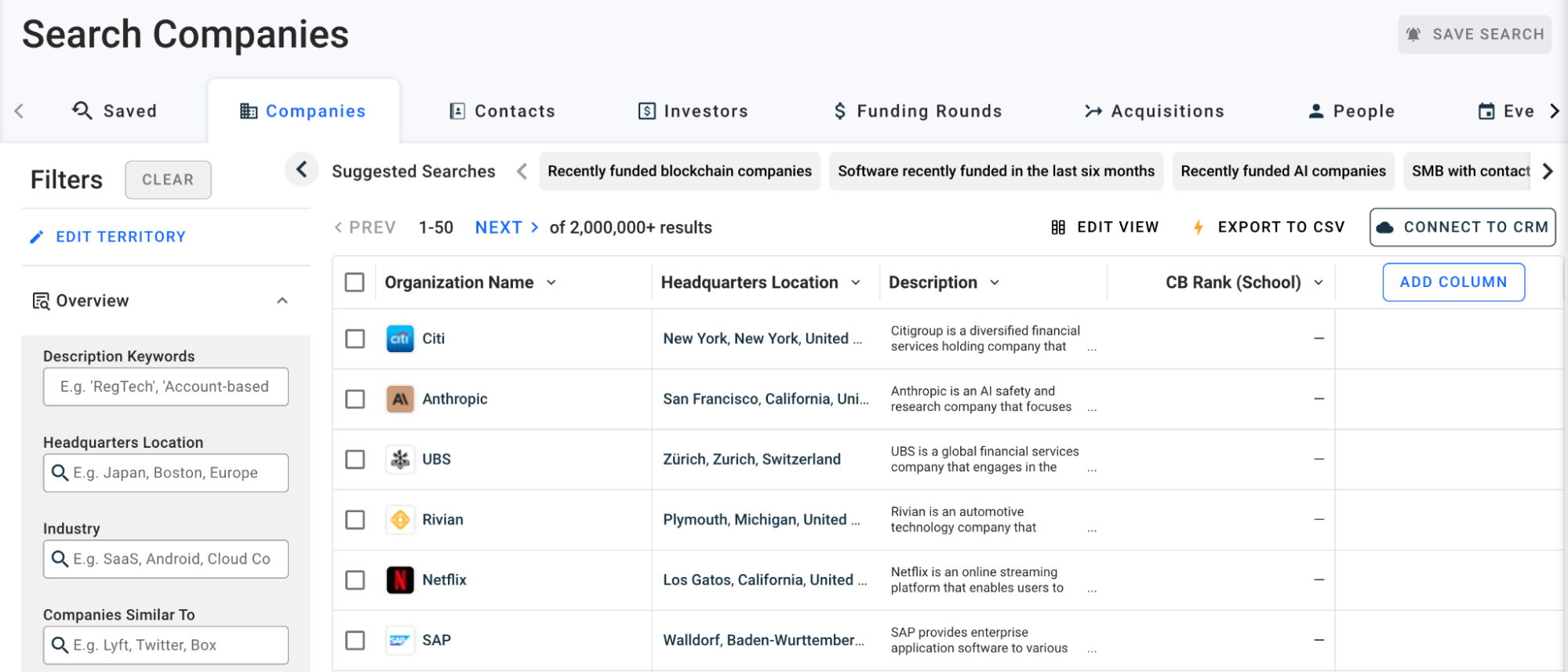This screenshot has width=1568, height=672.
Task: Click the bell icon on Save Search
Action: (x=1413, y=35)
